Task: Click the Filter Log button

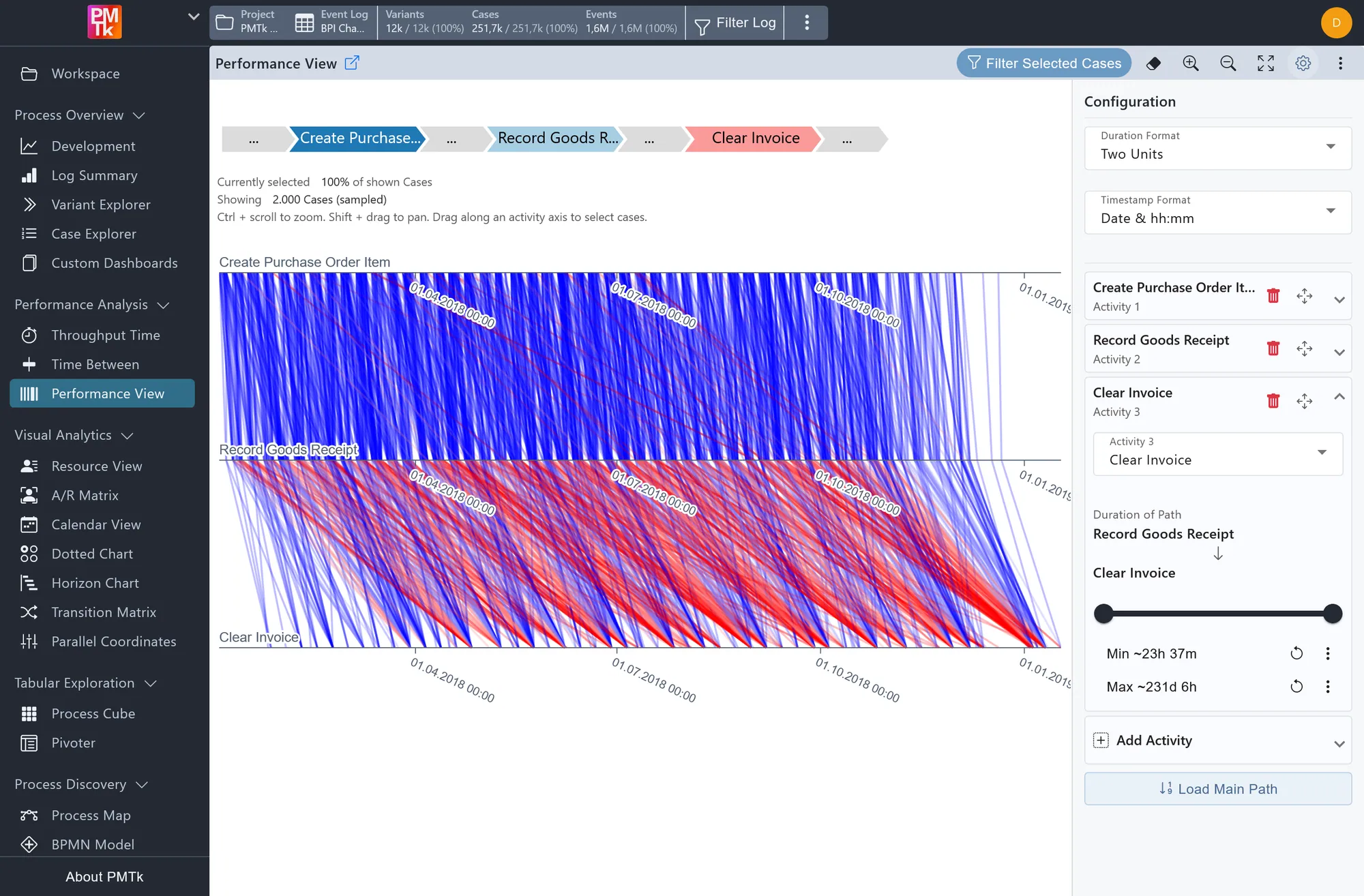Action: pyautogui.click(x=735, y=23)
